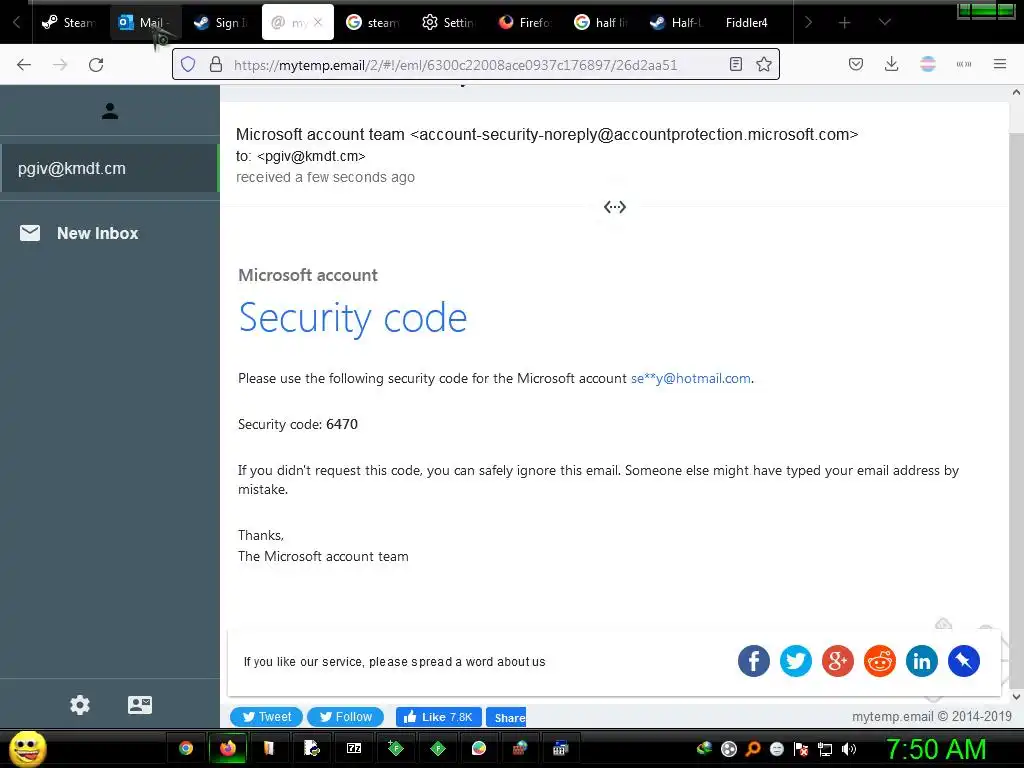The image size is (1024, 768).
Task: Bookmark this page with the star icon
Action: click(763, 64)
